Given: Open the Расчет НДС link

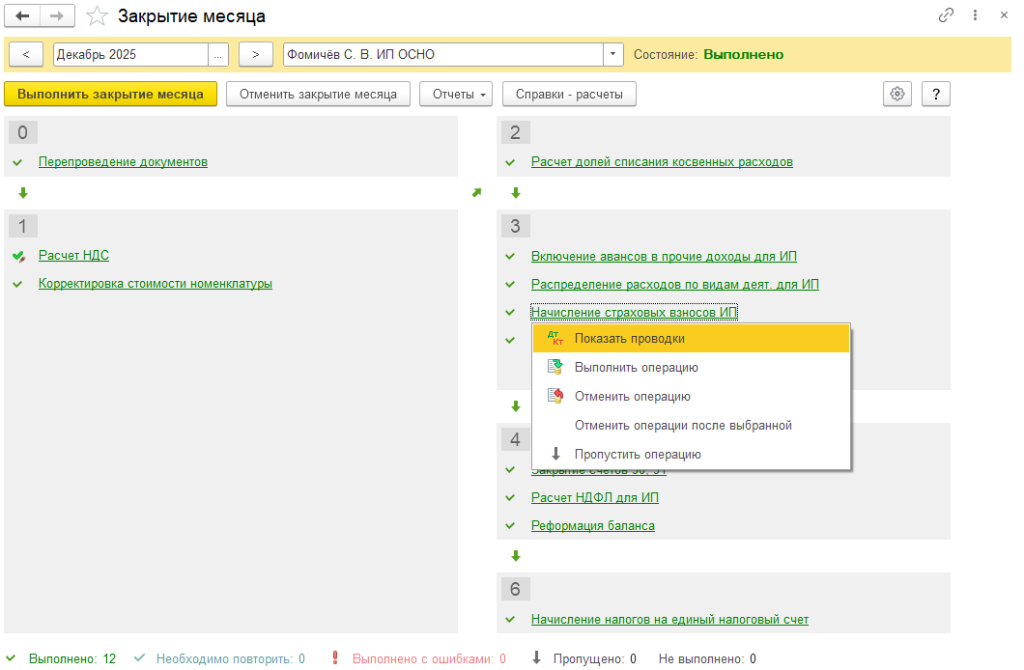Looking at the screenshot, I should pyautogui.click(x=73, y=255).
